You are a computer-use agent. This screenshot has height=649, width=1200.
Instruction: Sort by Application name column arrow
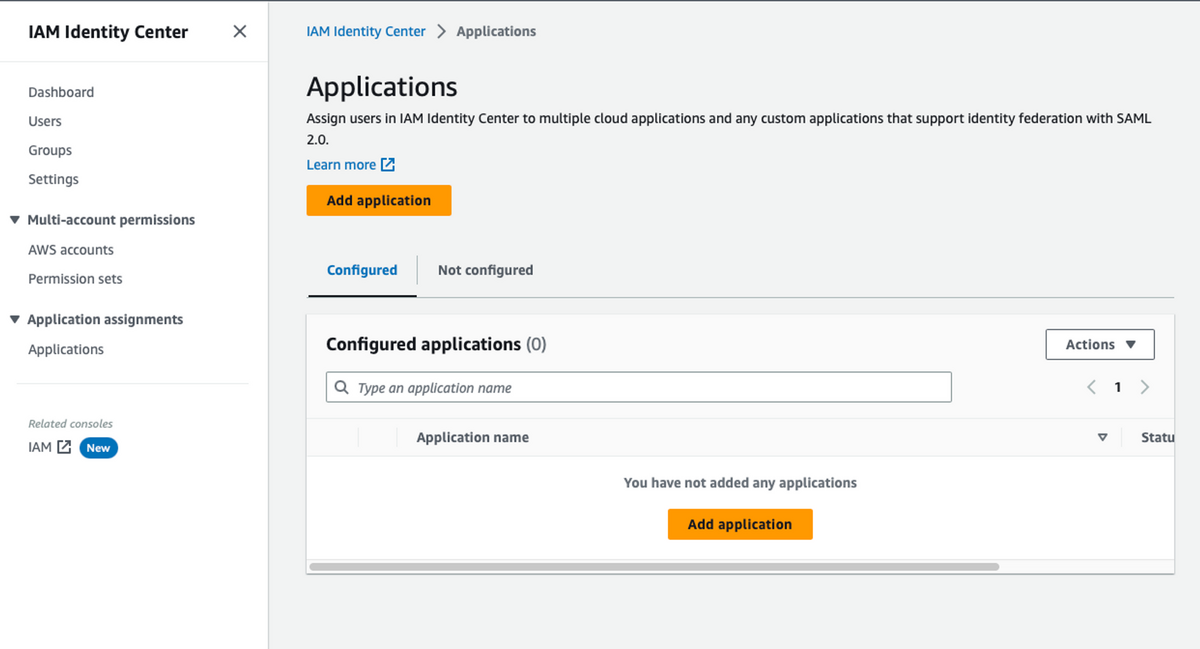pyautogui.click(x=1102, y=437)
